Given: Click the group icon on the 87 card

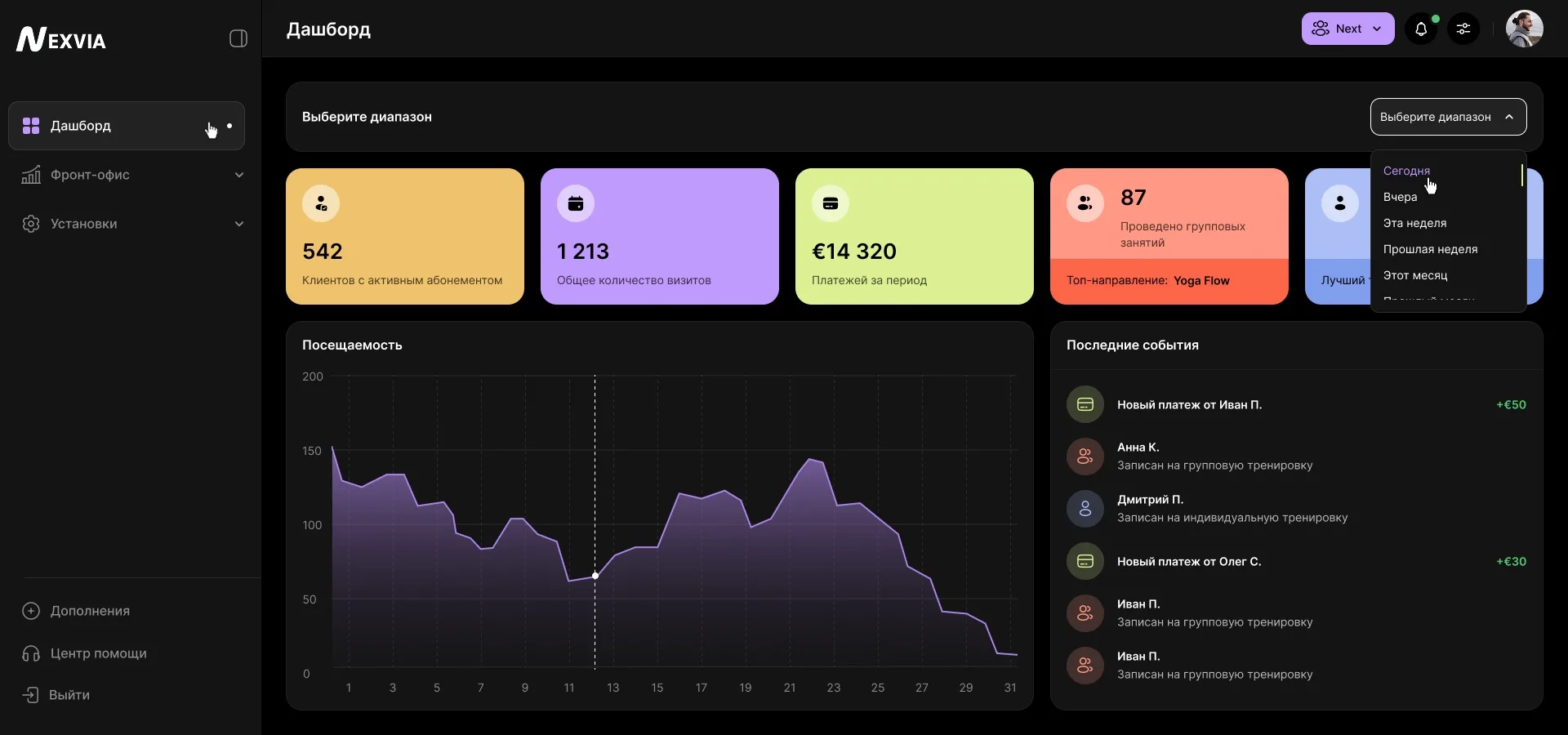Looking at the screenshot, I should tap(1085, 203).
